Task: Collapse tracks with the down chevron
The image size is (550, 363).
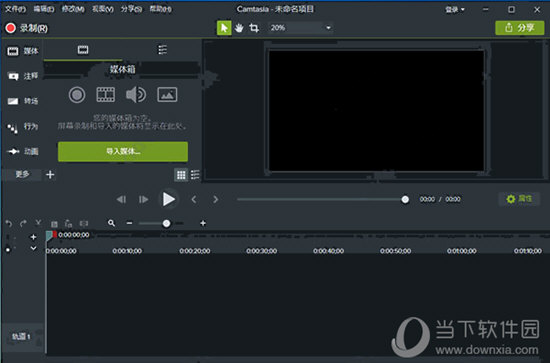Action: pos(33,248)
